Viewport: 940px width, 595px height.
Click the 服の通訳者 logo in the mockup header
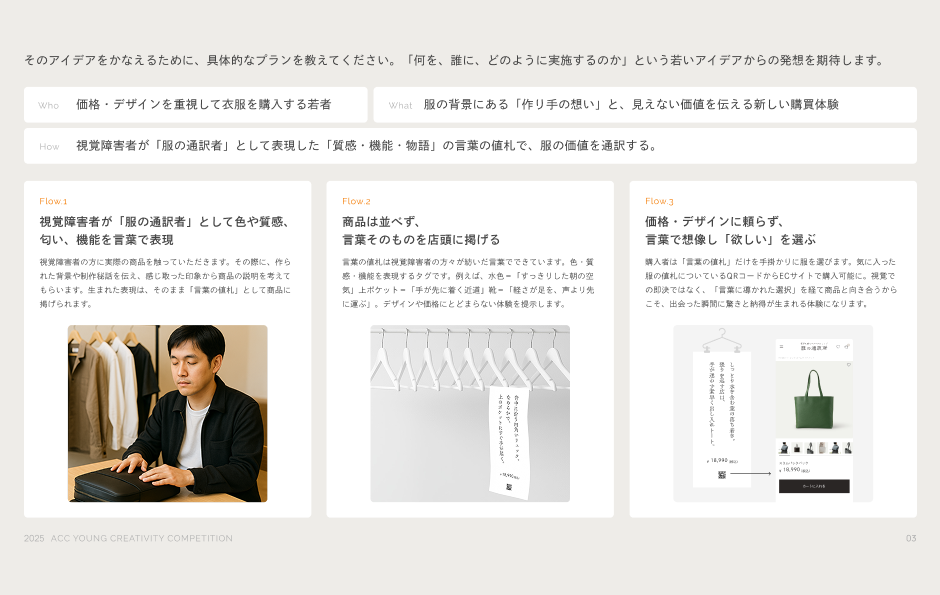814,346
